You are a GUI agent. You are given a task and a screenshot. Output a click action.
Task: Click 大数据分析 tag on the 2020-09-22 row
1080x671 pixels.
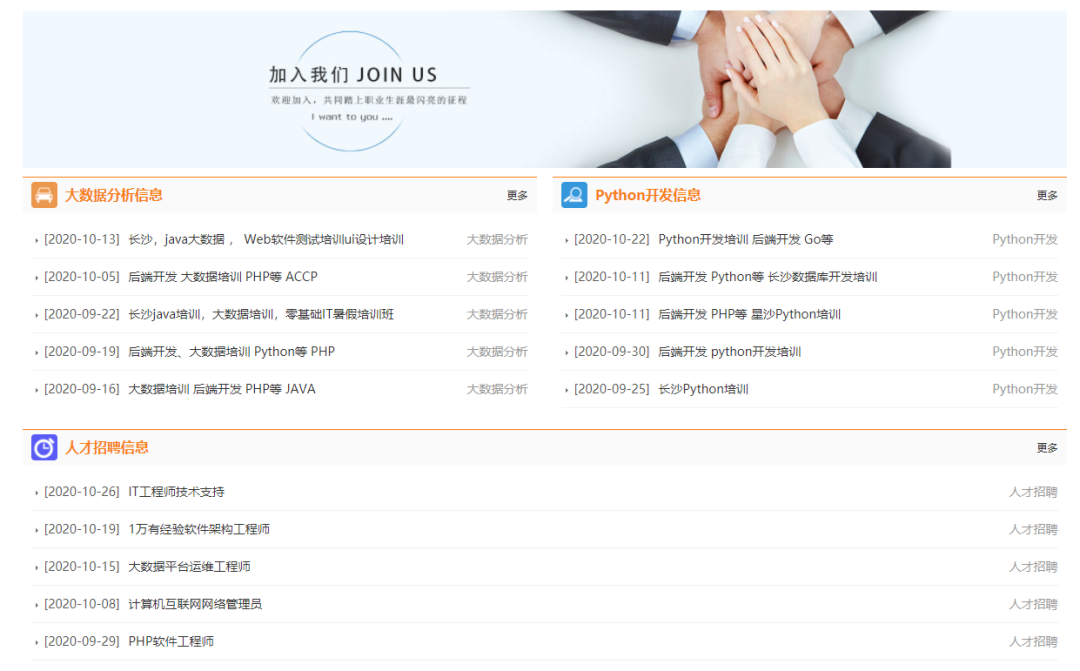click(x=497, y=314)
